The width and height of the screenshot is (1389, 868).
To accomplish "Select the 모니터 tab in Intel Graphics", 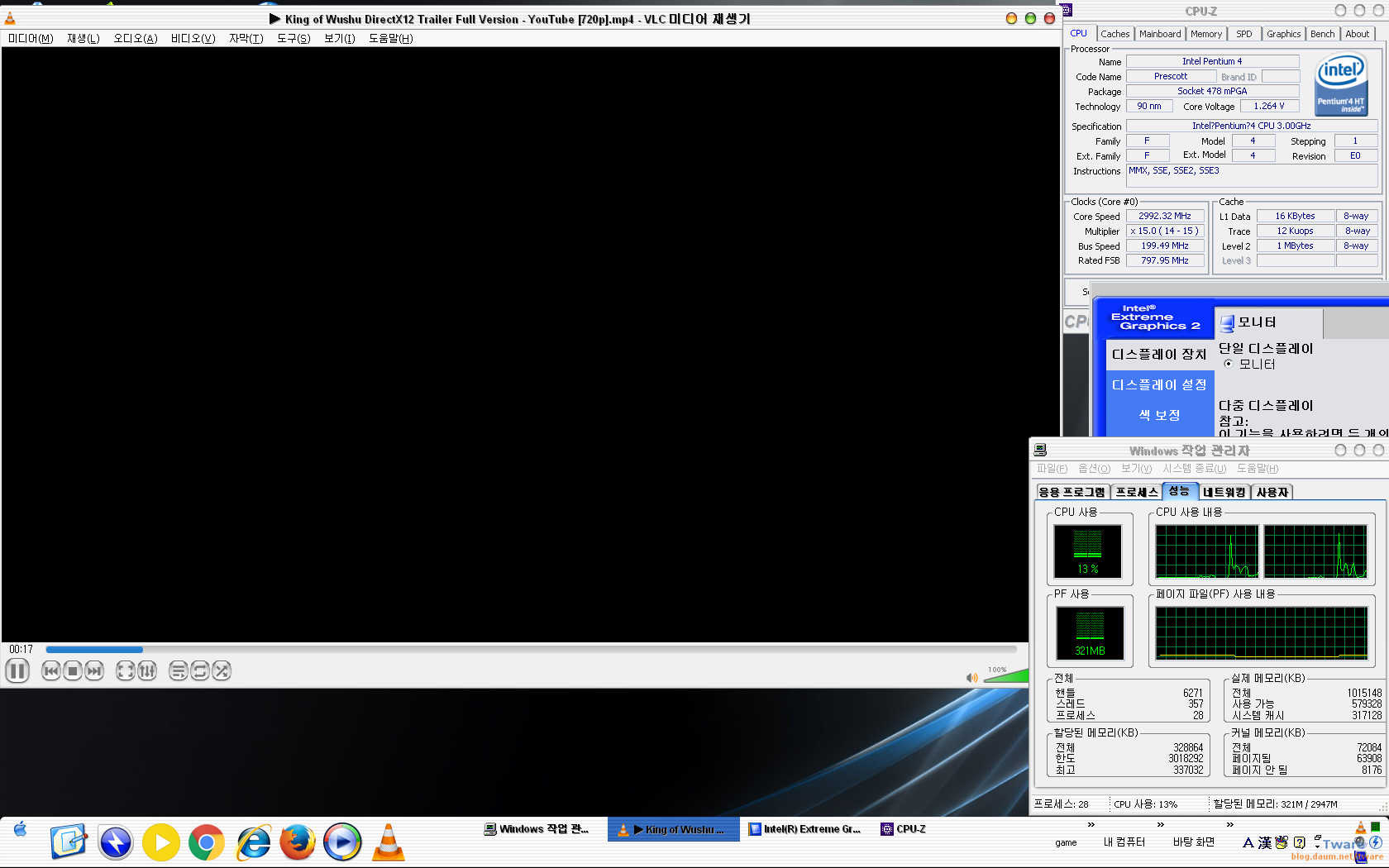I will click(1268, 322).
